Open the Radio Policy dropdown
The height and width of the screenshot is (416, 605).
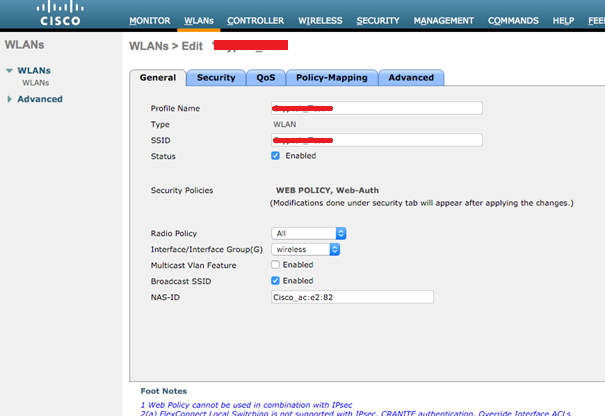309,233
